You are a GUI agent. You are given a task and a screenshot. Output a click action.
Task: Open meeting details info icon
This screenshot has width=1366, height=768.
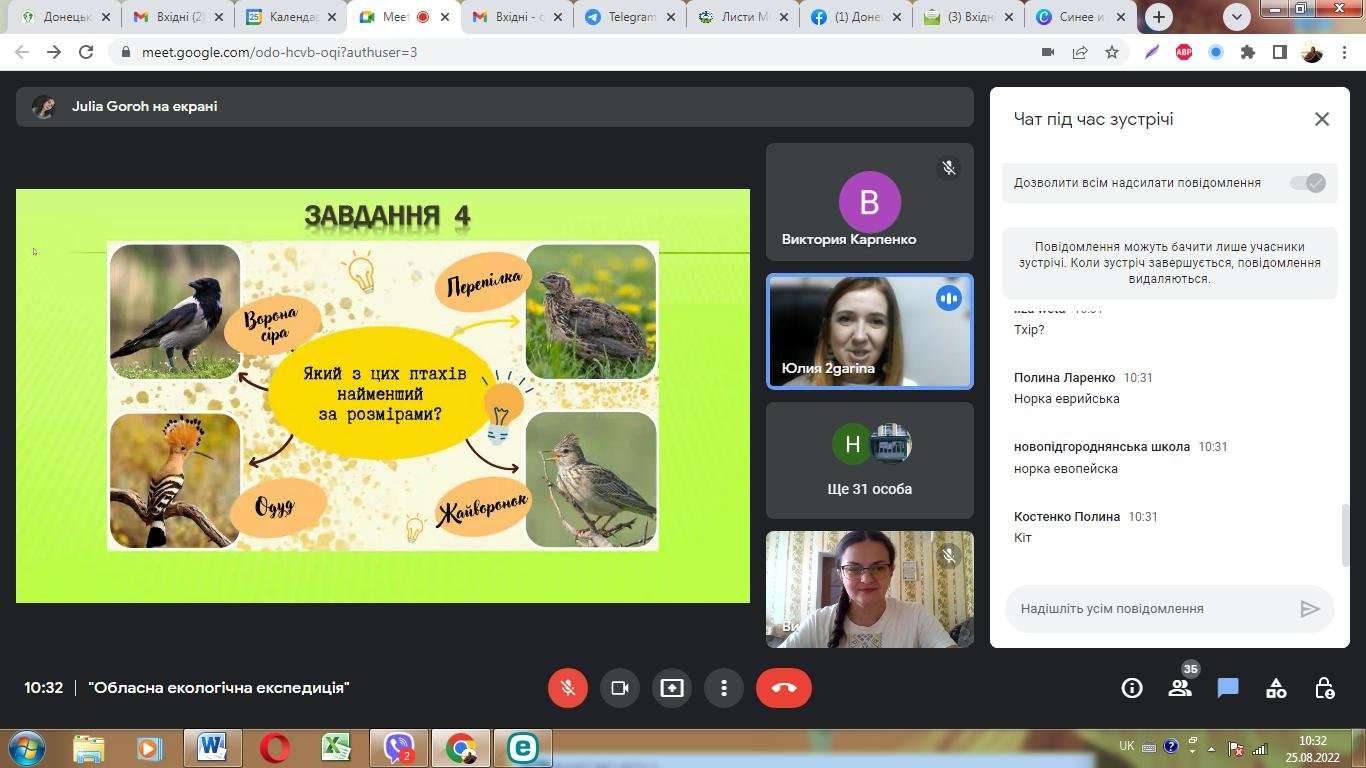[x=1132, y=688]
